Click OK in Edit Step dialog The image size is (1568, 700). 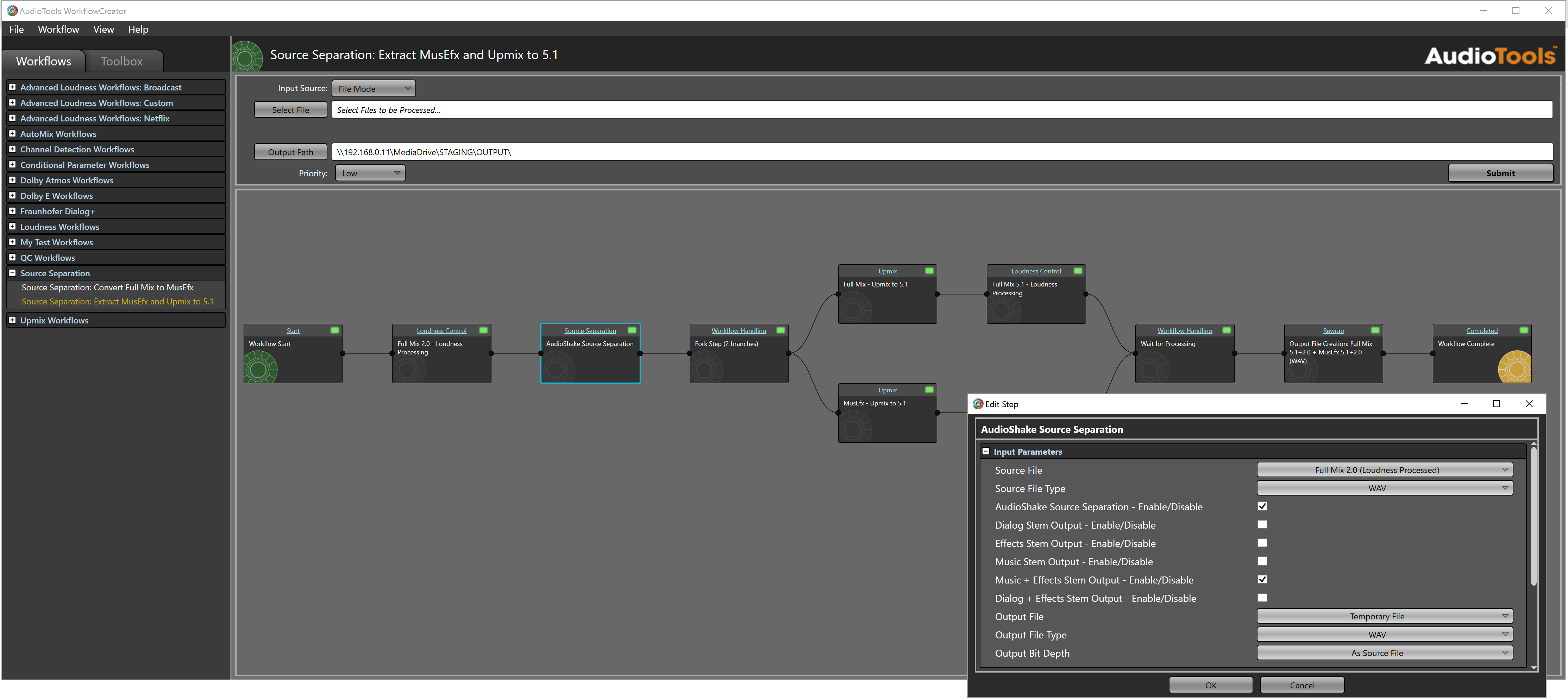pos(1211,685)
